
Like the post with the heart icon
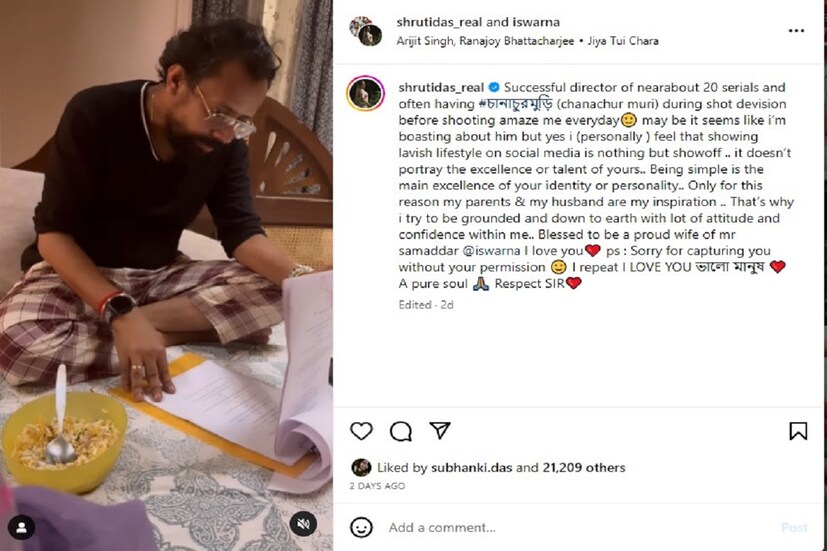[x=361, y=431]
